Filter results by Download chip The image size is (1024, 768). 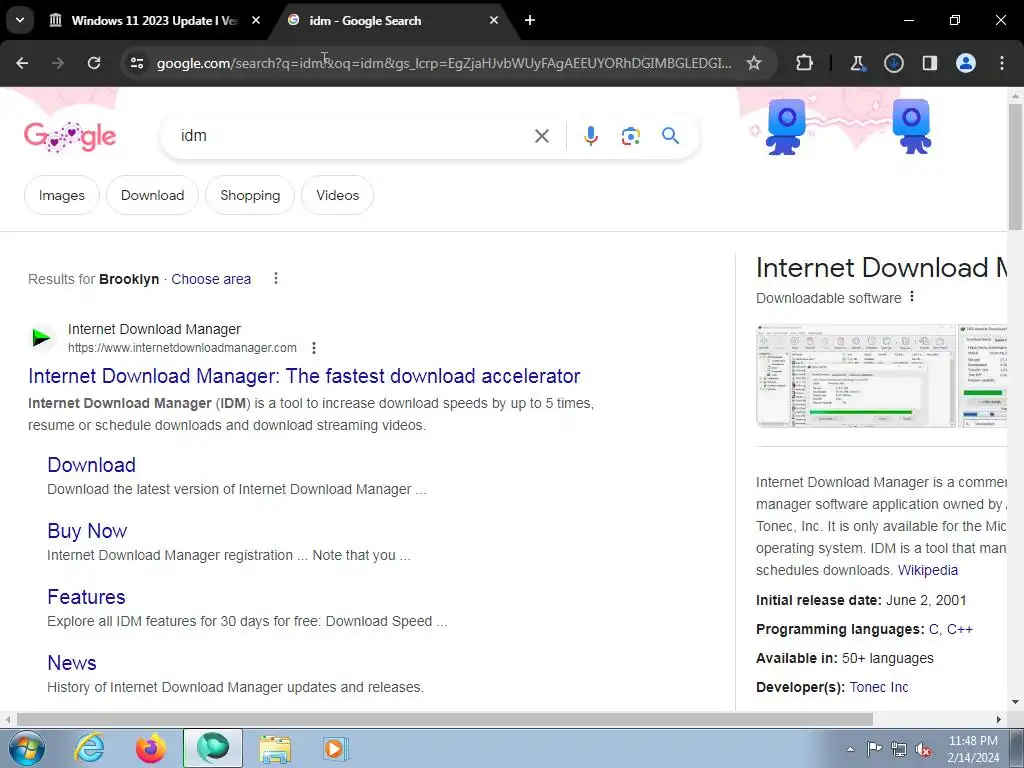(x=152, y=195)
